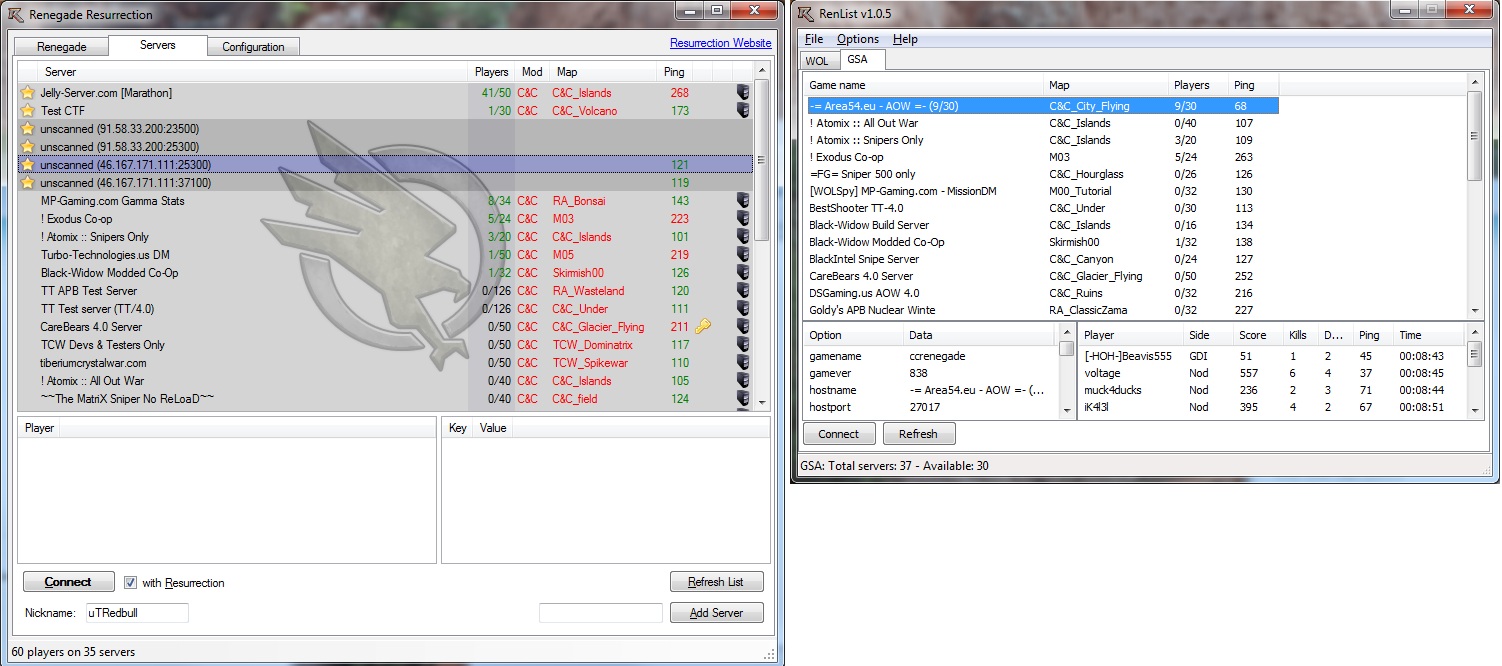Click the Renegade Resurrection title bar app icon
This screenshot has height=666, width=1502.
[x=15, y=14]
